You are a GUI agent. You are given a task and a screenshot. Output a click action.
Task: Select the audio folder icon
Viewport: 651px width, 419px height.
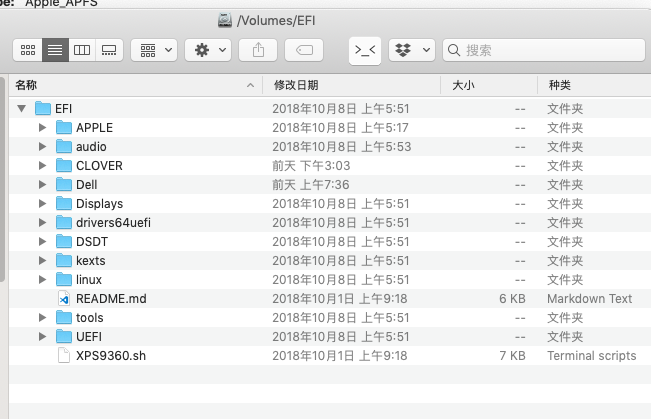click(64, 147)
